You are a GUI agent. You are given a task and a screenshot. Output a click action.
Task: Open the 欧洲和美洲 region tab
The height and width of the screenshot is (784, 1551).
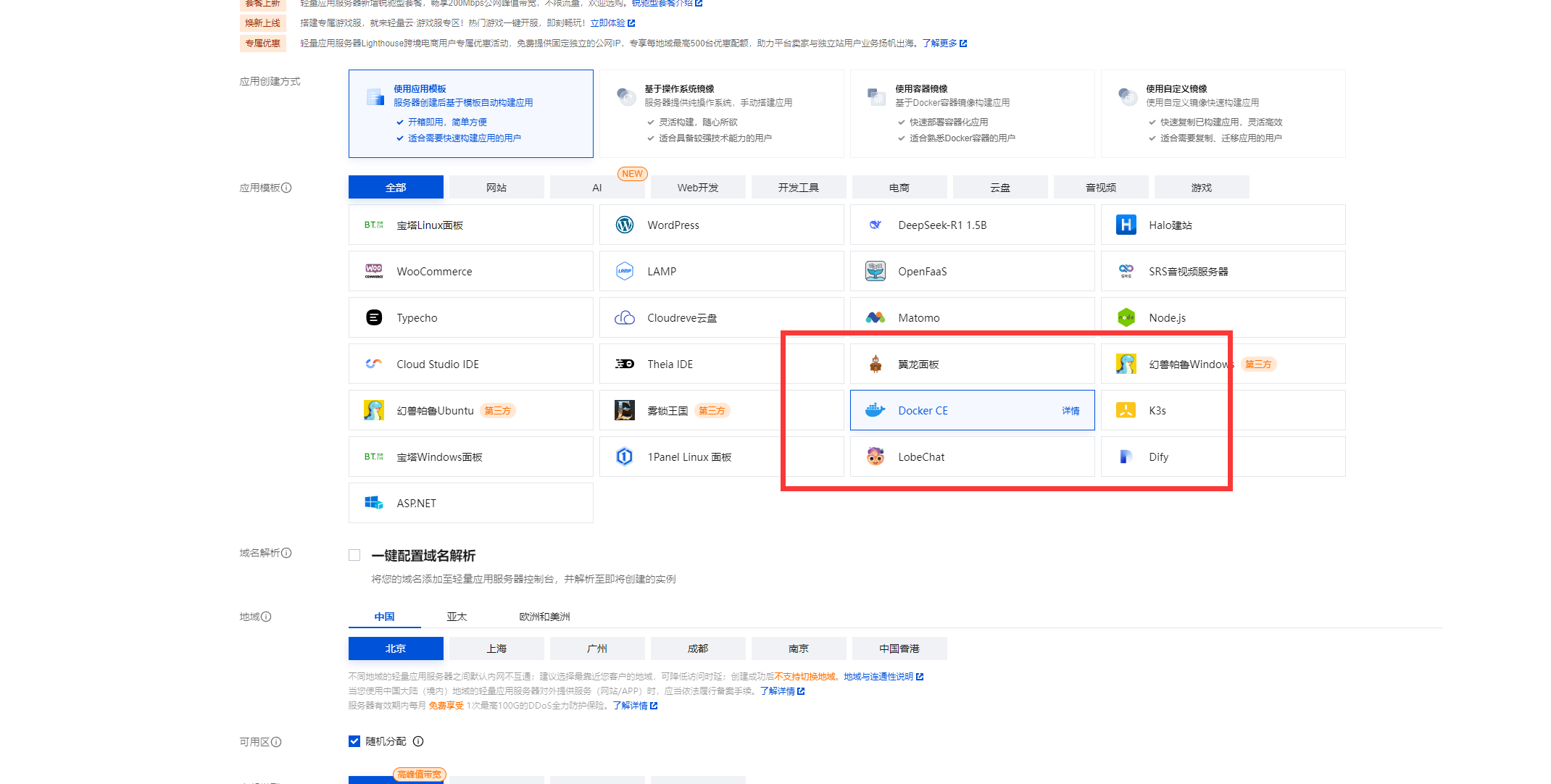545,617
